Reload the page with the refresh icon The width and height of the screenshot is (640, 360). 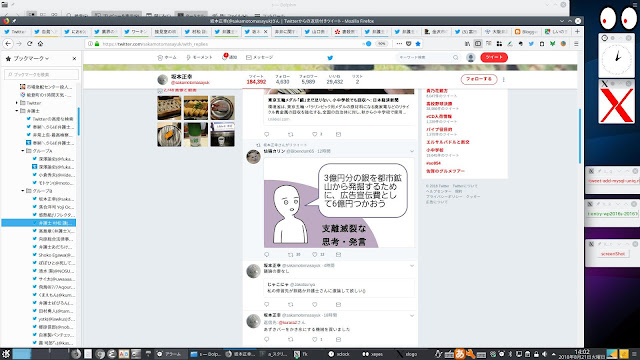[29, 44]
